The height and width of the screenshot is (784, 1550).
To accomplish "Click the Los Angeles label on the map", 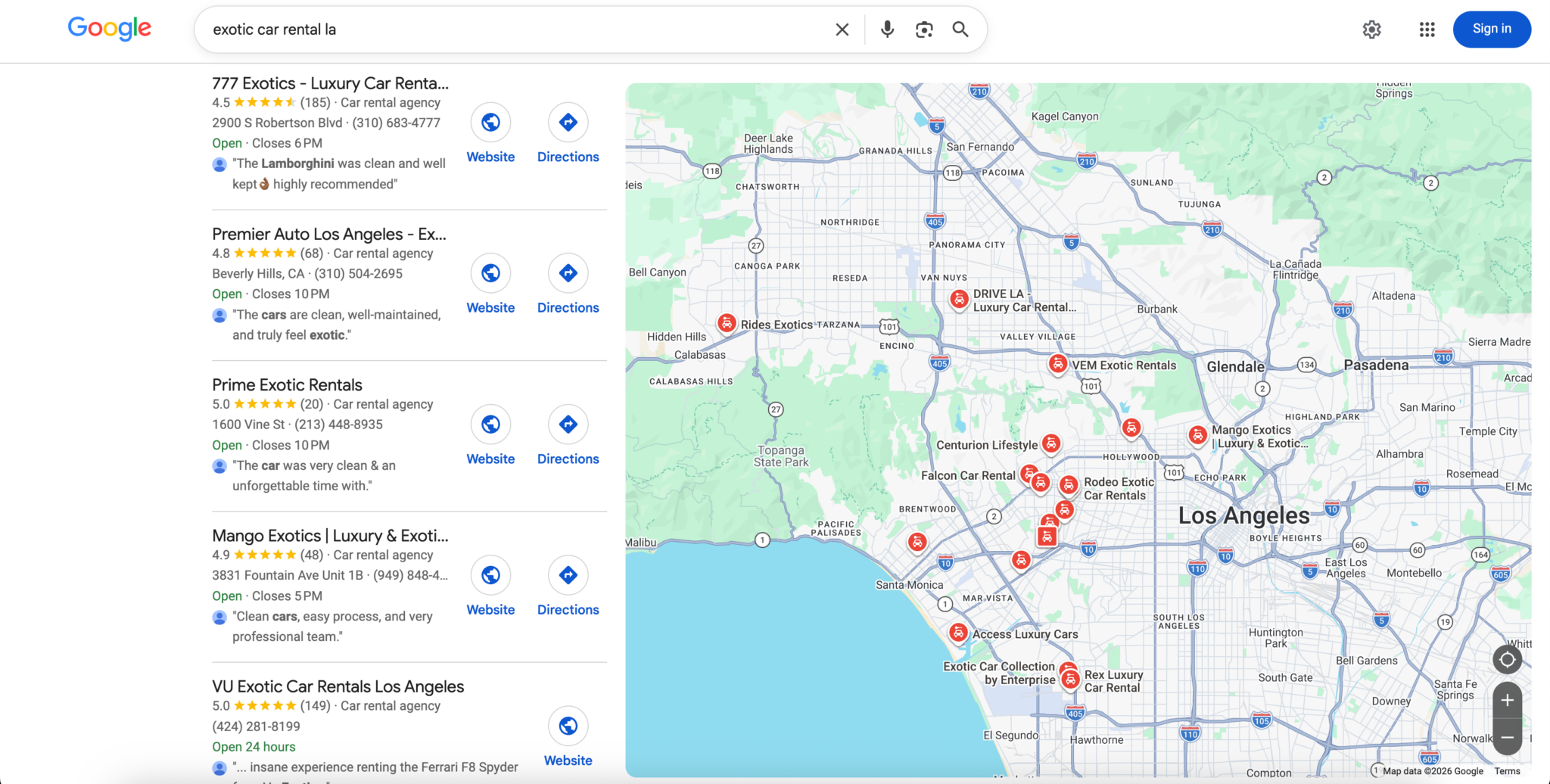I will [x=1243, y=515].
